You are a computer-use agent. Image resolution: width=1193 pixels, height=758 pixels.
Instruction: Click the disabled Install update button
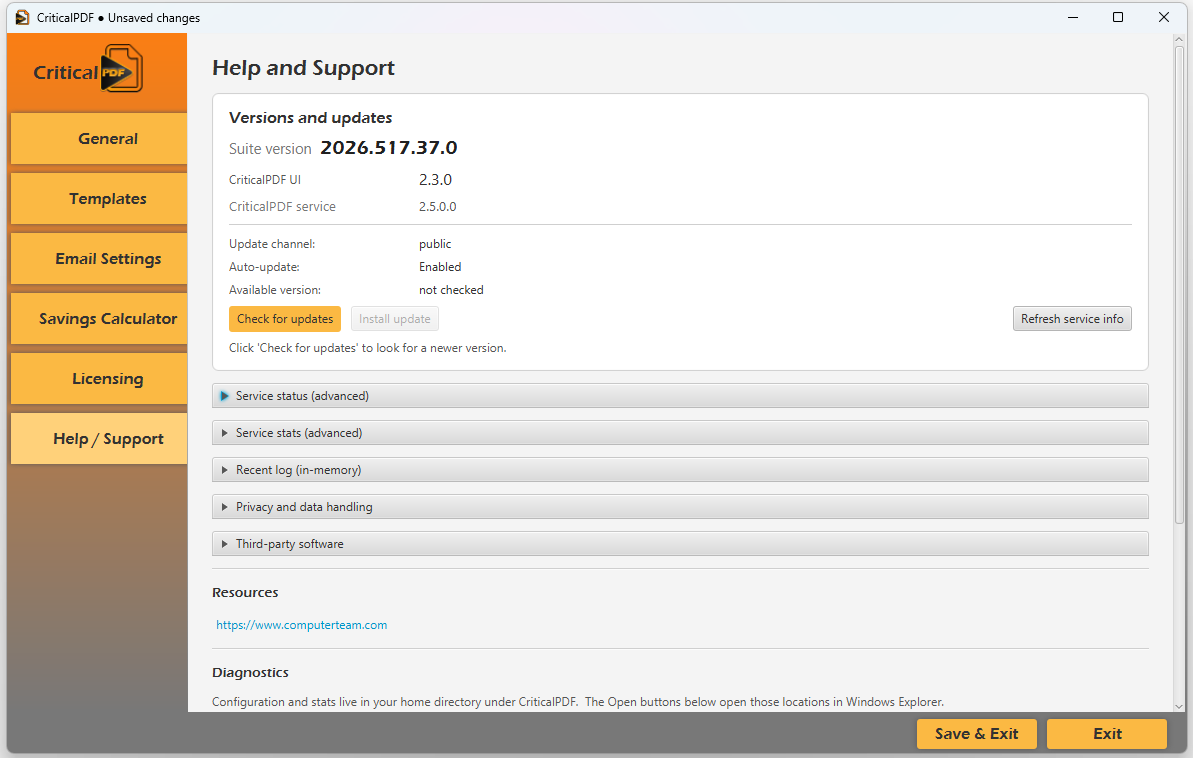(x=394, y=319)
